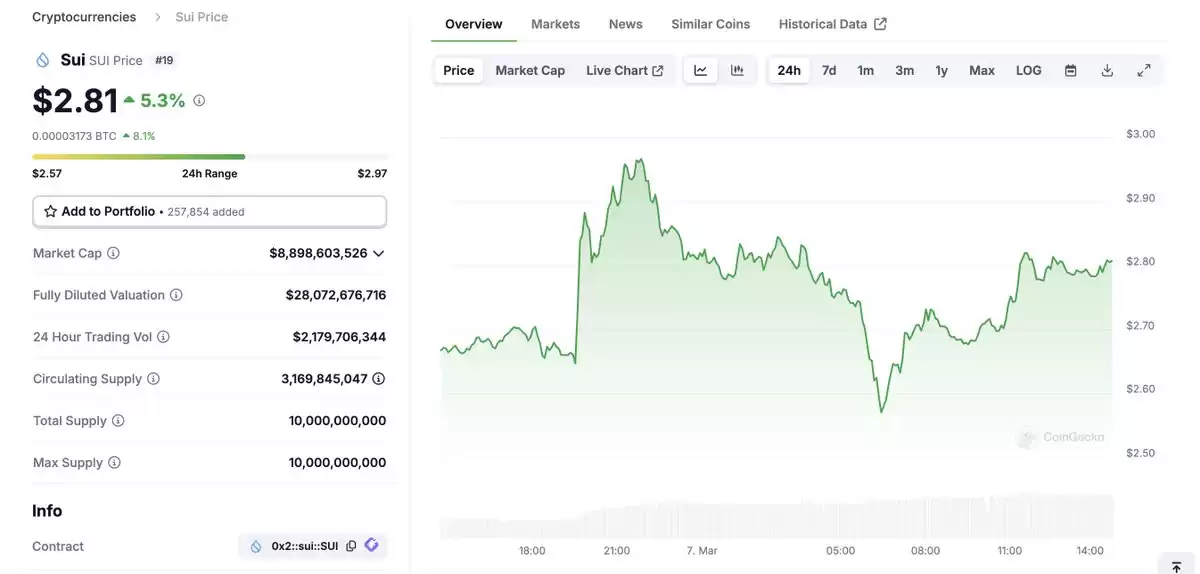Switch to candlestick chart view icon

coord(737,70)
